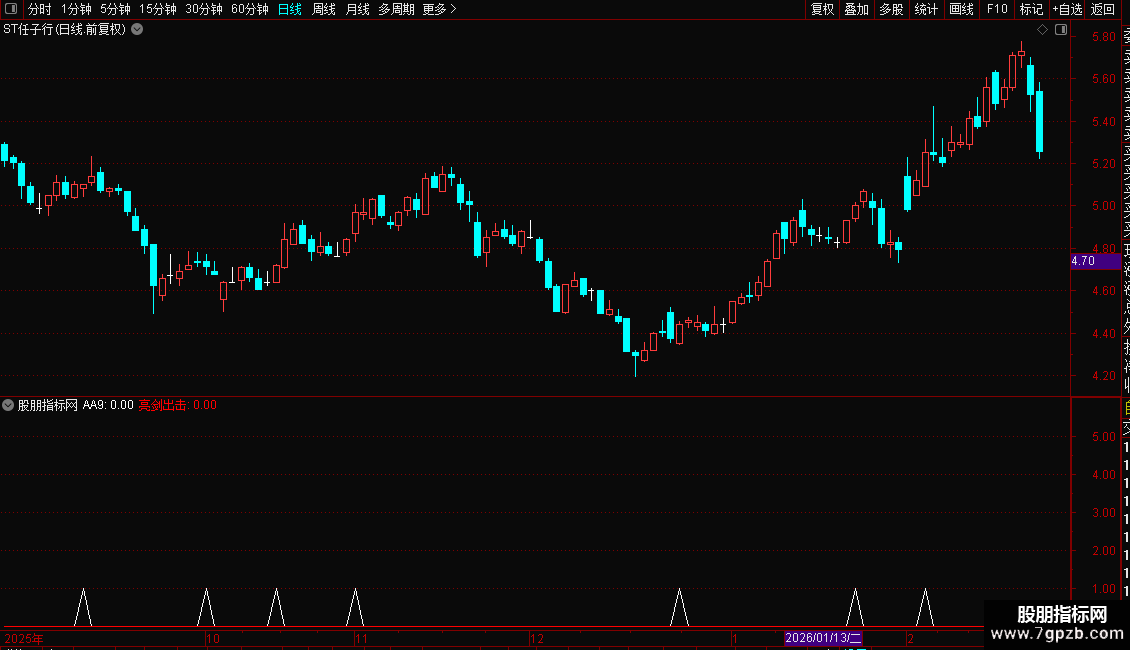This screenshot has width=1130, height=650.
Task: Select the 日线 daily chart tab
Action: click(290, 9)
